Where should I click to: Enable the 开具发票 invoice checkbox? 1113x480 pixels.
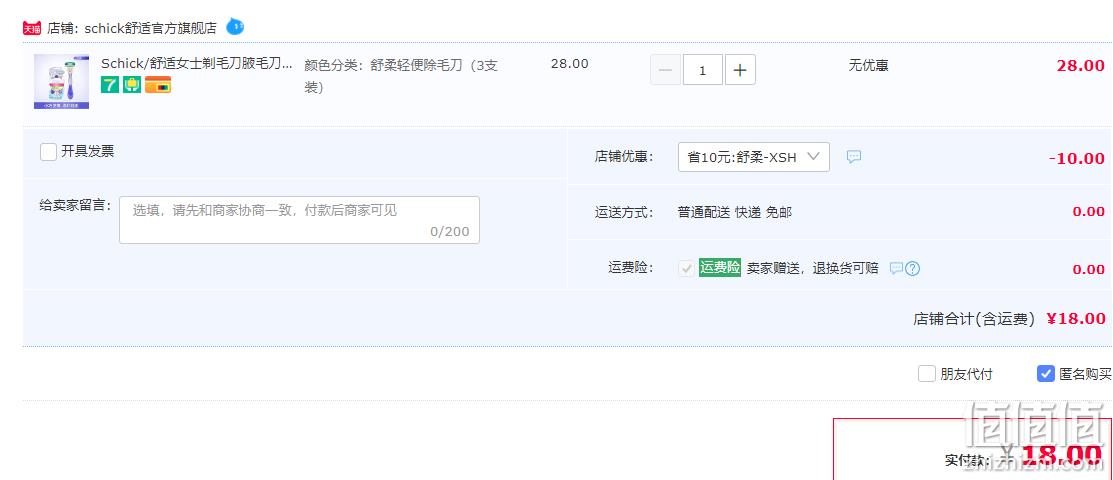(48, 152)
